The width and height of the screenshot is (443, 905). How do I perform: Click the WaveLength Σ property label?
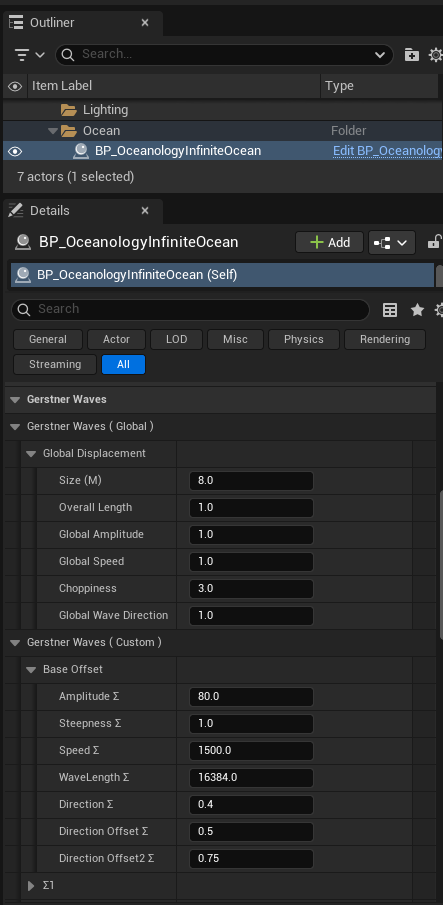pos(94,777)
